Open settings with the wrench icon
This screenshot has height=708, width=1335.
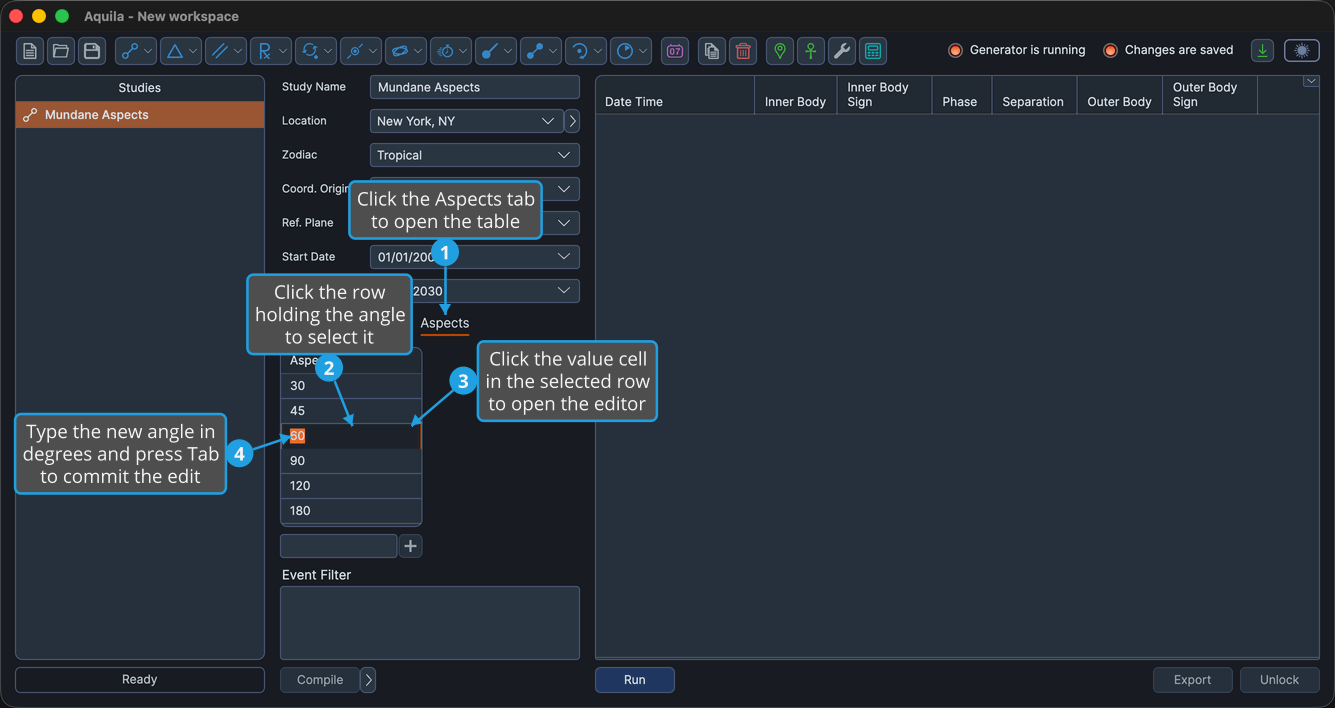tap(842, 51)
